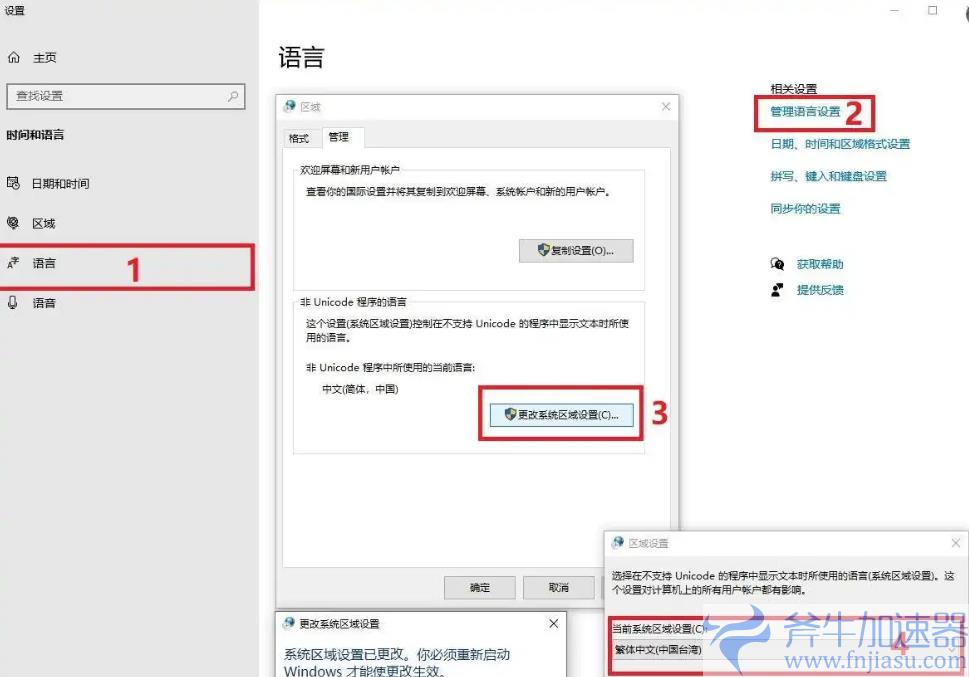Select the Language (语言) sidebar item

(44, 264)
